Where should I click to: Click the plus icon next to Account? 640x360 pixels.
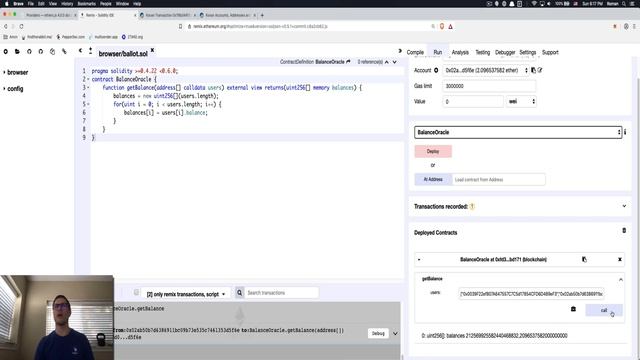[x=436, y=70]
